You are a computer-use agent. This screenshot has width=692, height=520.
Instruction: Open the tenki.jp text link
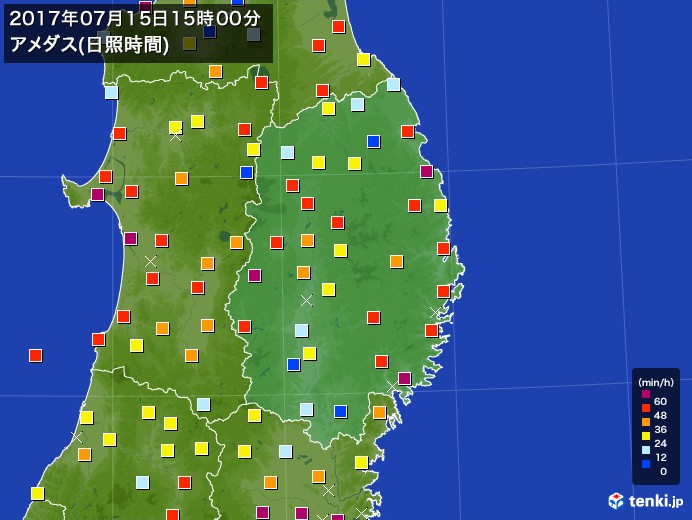[656, 501]
